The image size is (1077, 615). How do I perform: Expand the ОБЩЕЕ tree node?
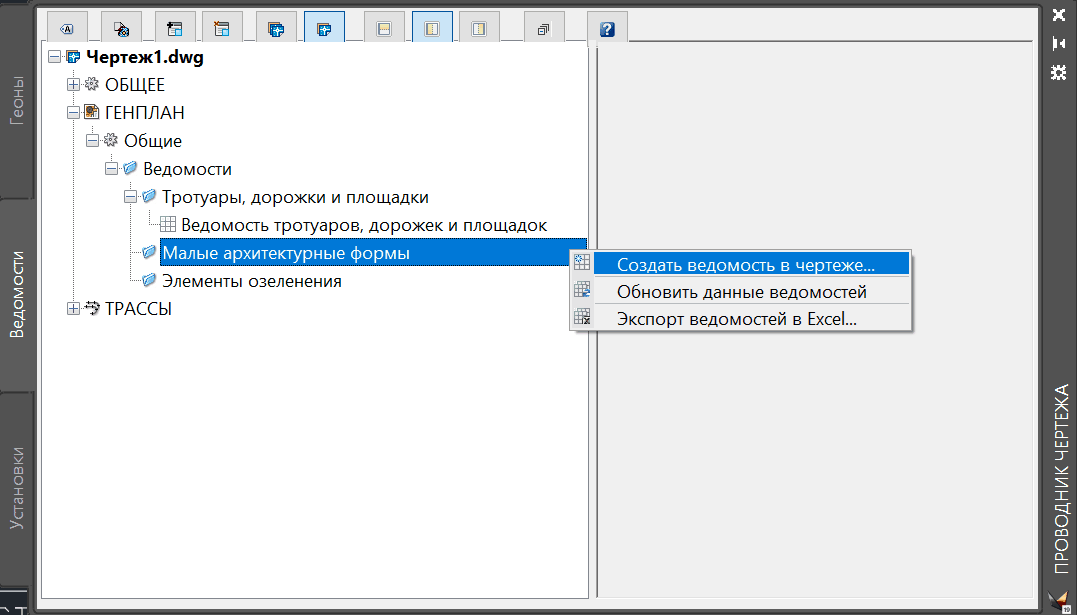[73, 85]
